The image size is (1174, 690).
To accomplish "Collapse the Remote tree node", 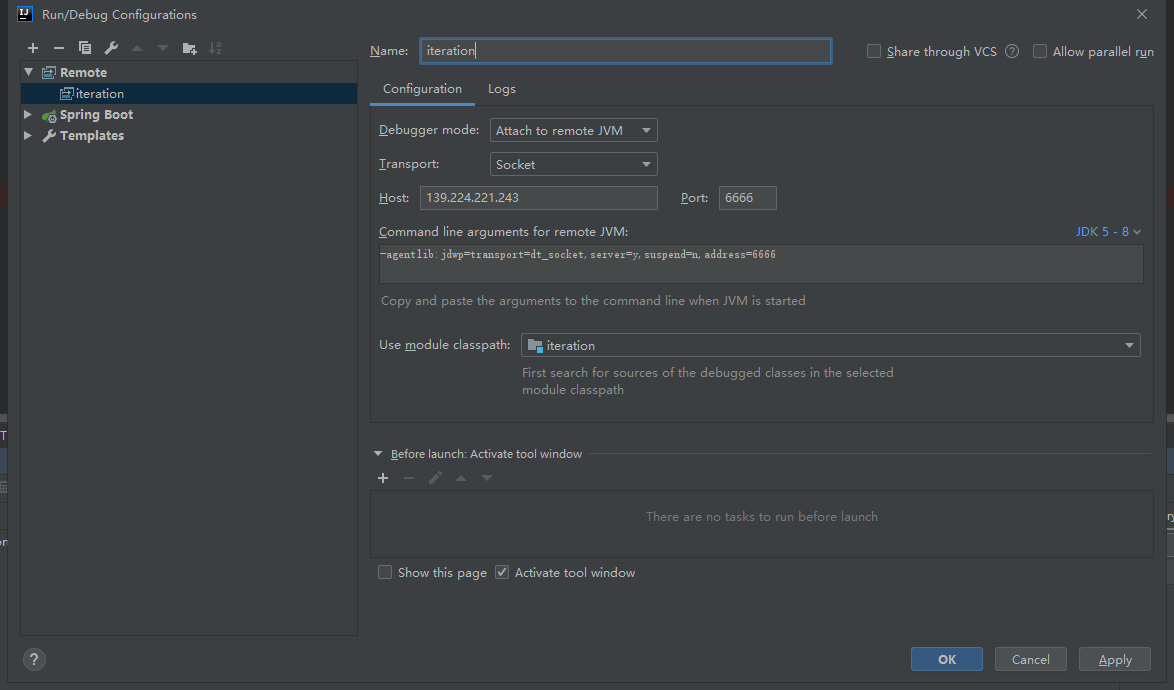I will (x=28, y=73).
